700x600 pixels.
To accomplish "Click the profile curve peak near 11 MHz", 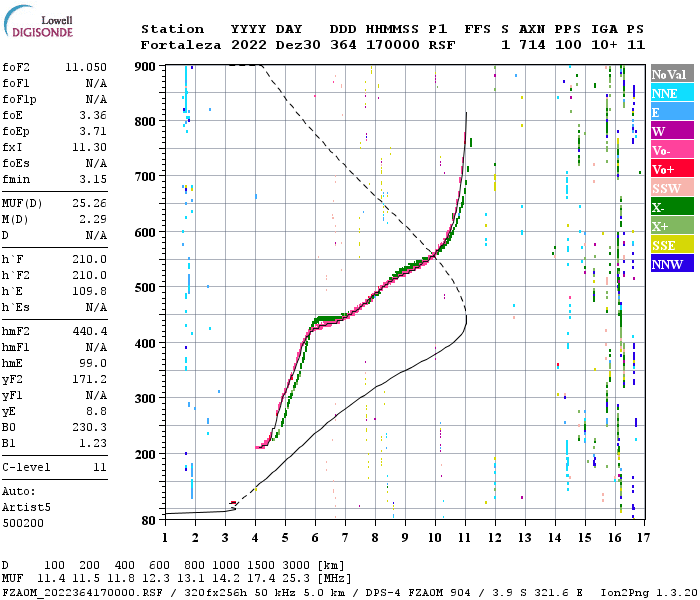I will tap(466, 319).
